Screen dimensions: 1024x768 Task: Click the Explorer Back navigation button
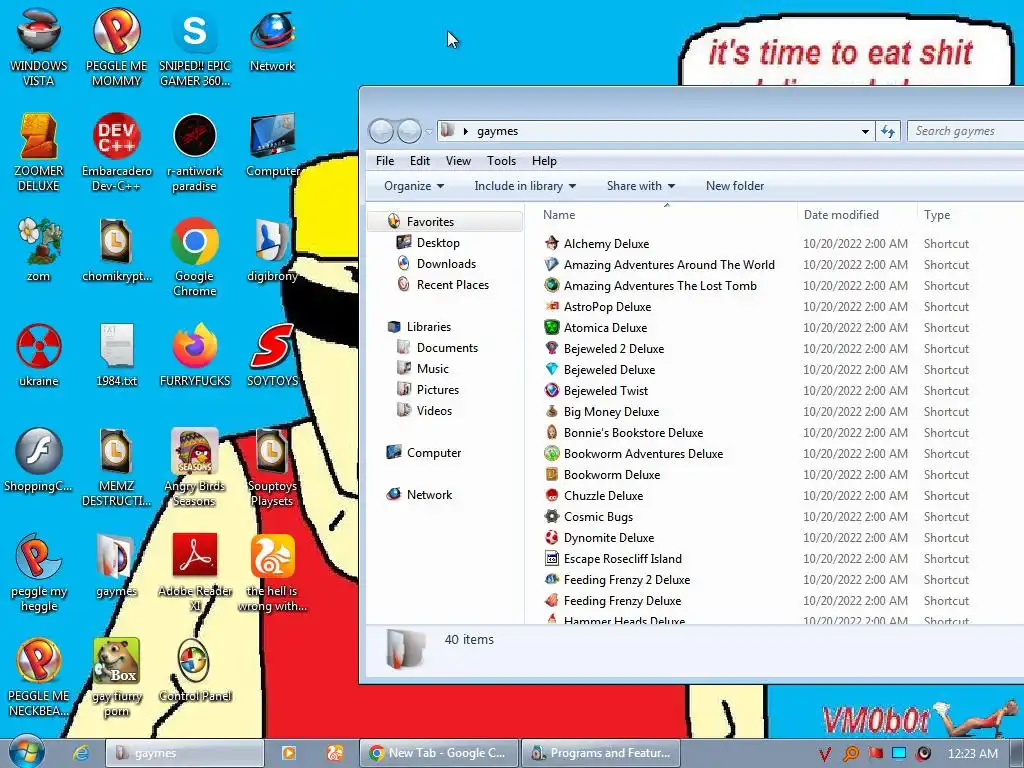tap(381, 131)
